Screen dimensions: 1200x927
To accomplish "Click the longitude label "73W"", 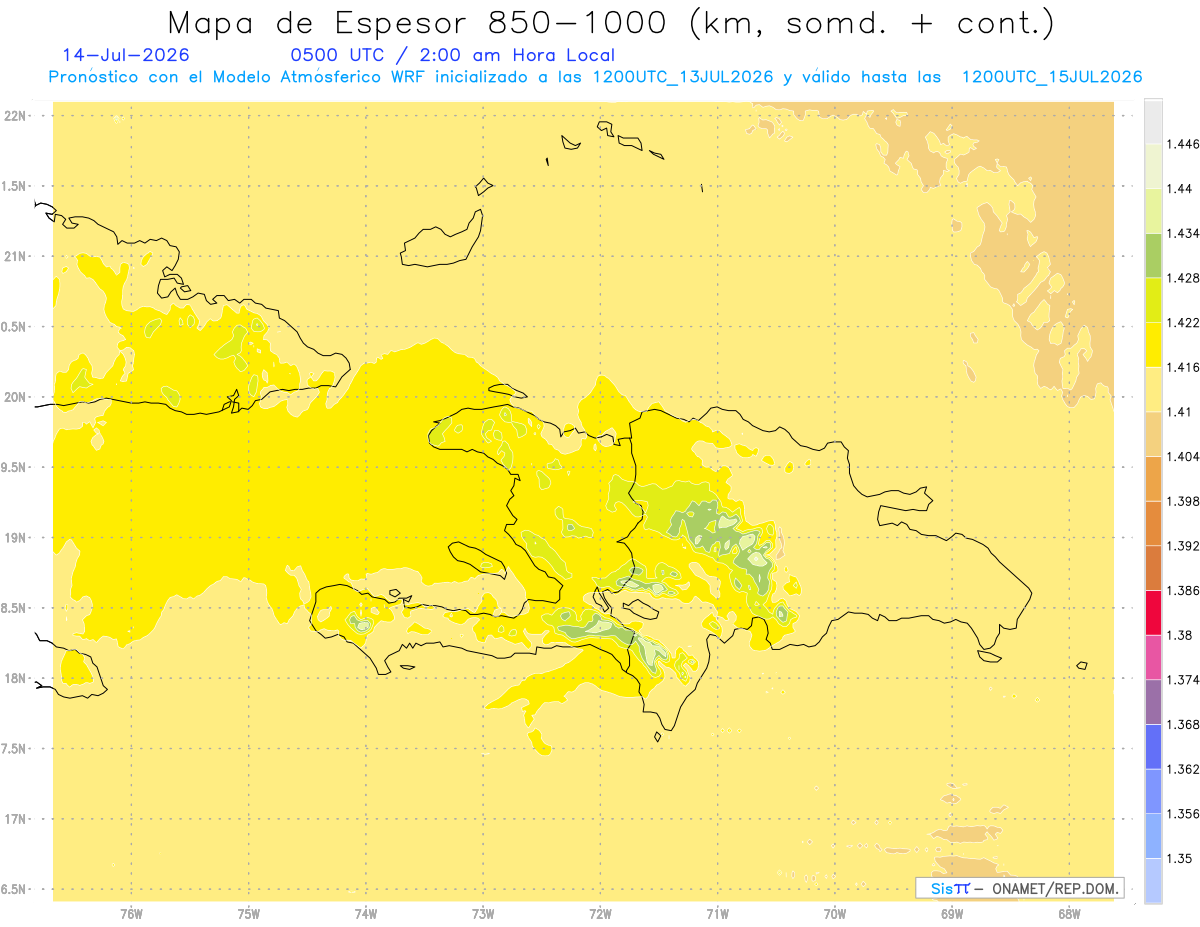I will pos(483,914).
